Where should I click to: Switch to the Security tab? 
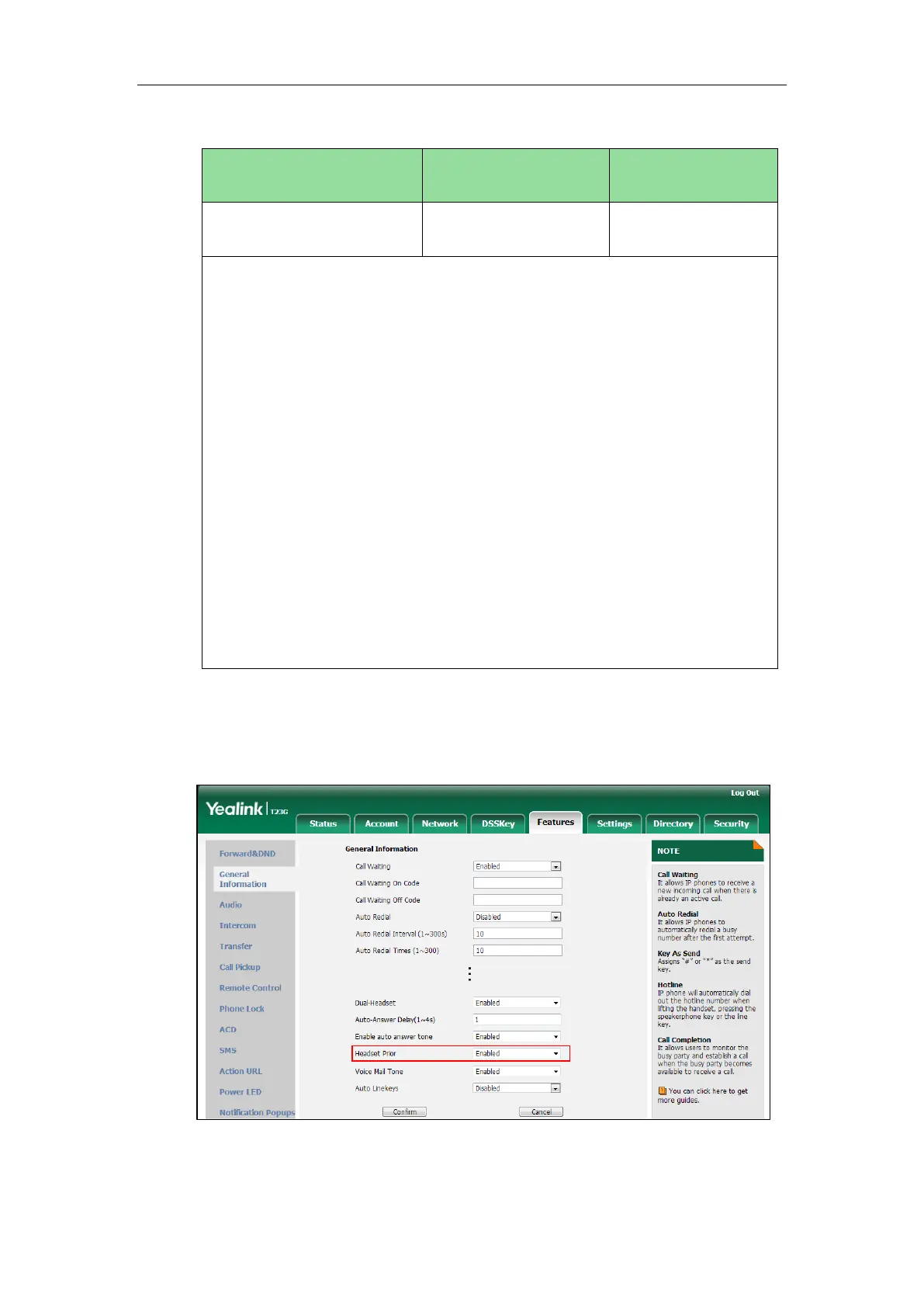coord(732,823)
